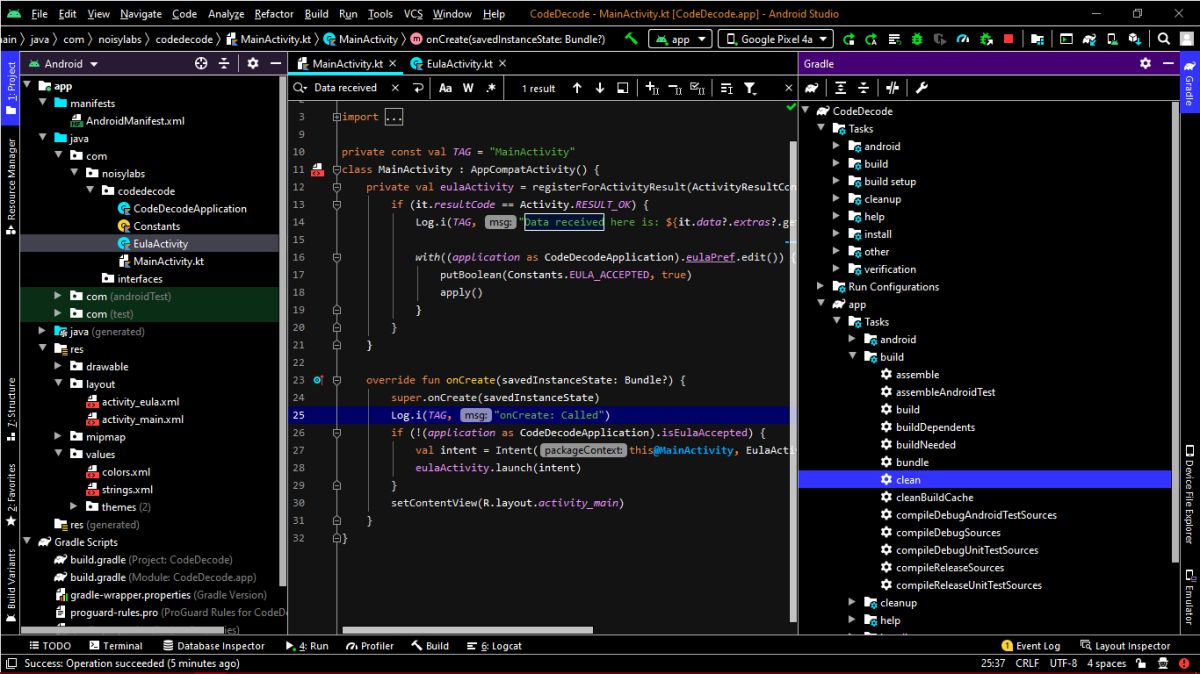Click the red Stop button in toolbar
The width and height of the screenshot is (1200, 674).
coord(1009,39)
